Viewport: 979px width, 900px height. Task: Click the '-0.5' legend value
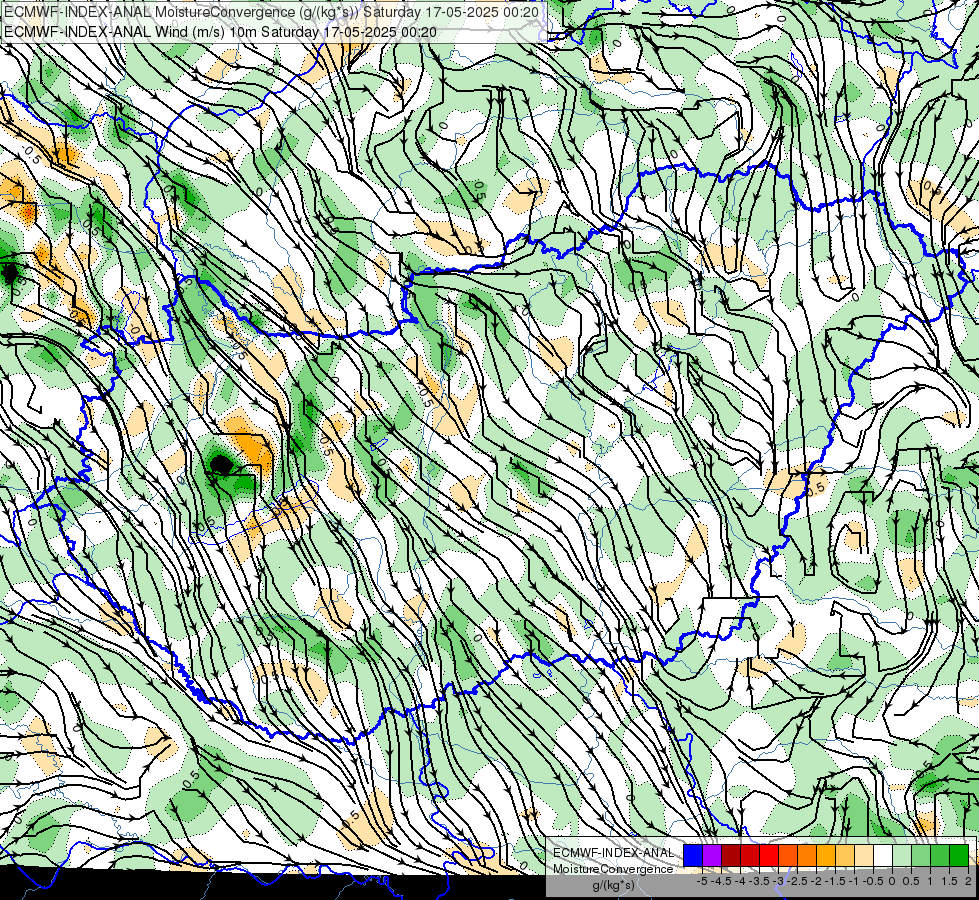873,881
